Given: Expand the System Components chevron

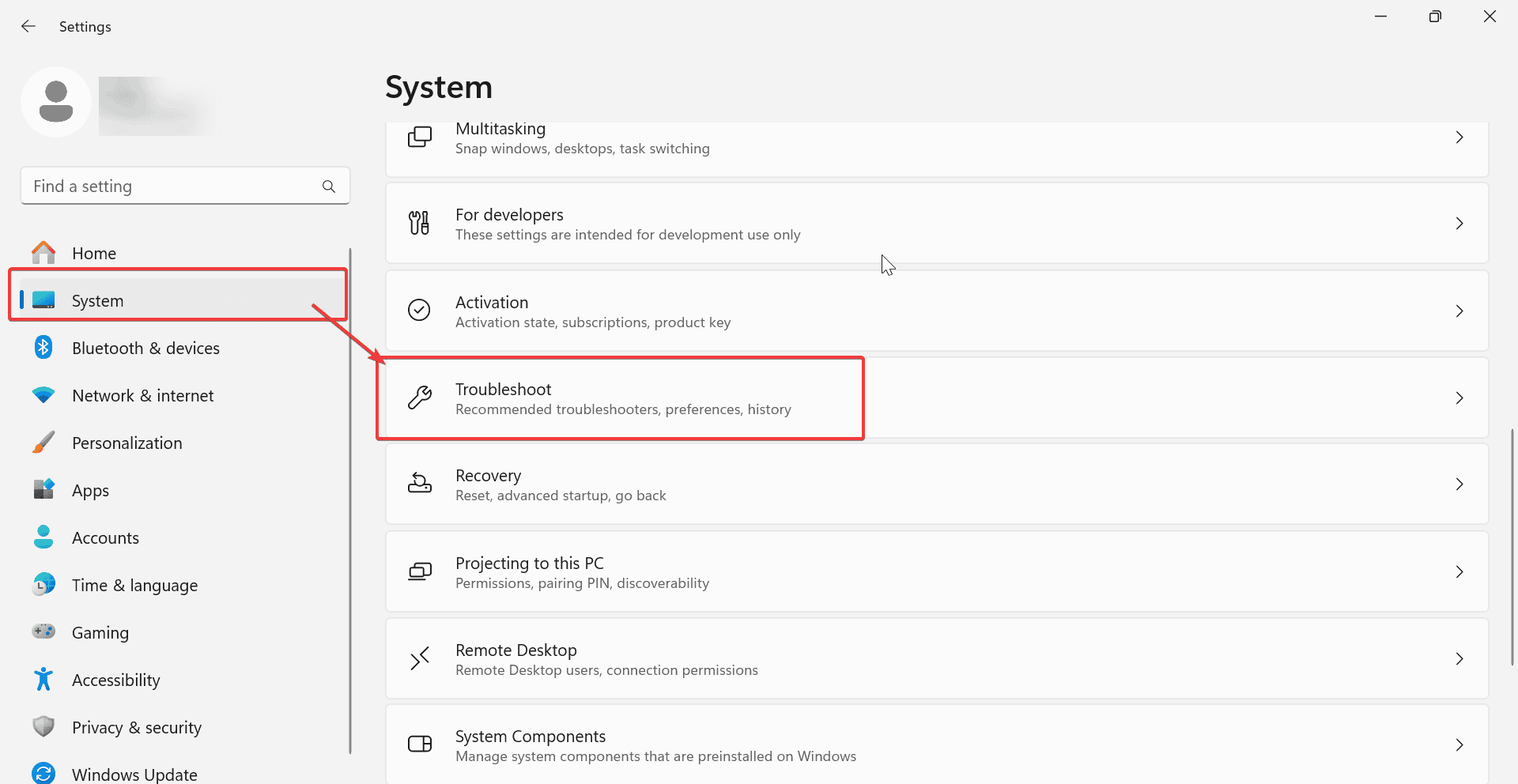Looking at the screenshot, I should [1459, 744].
